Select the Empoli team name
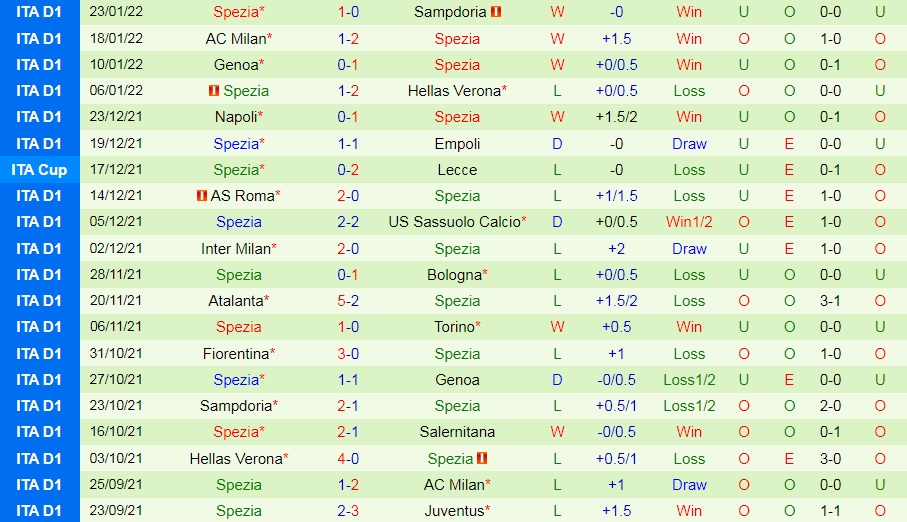Screen dimensions: 907x522 [x=457, y=144]
